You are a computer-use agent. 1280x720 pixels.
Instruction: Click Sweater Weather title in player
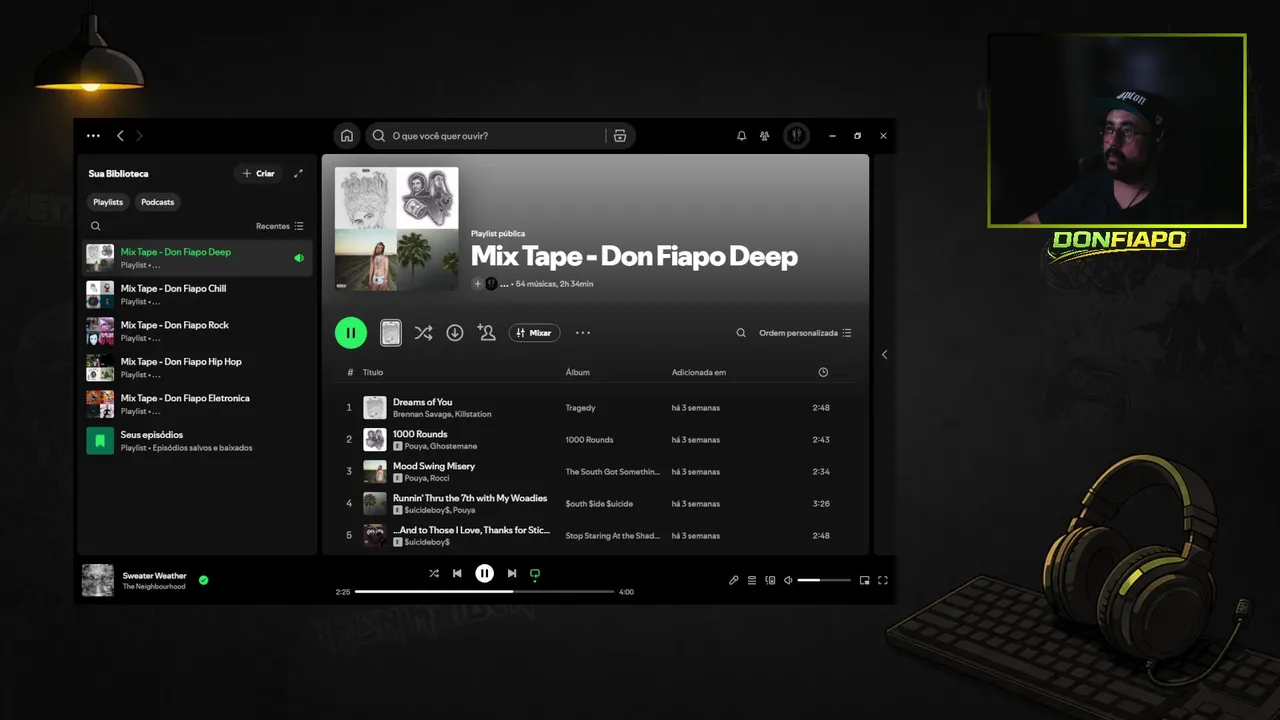tap(155, 576)
